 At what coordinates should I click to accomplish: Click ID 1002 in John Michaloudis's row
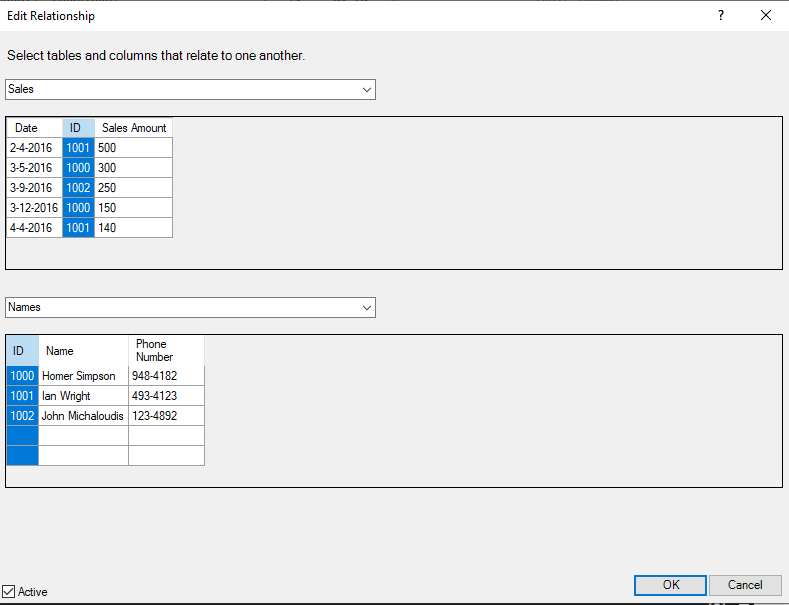(x=23, y=416)
